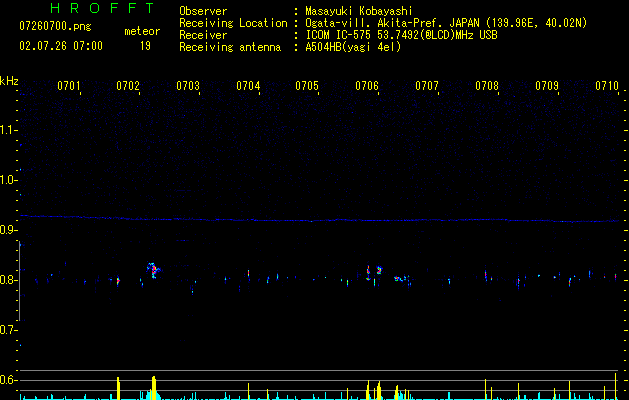Click the meteor count 19

[145, 46]
